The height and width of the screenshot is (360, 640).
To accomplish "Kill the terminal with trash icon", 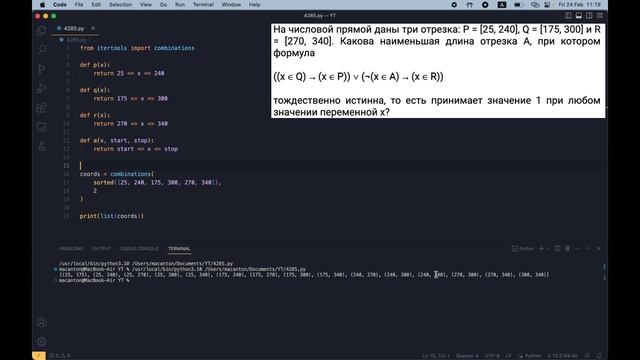I will tap(567, 249).
